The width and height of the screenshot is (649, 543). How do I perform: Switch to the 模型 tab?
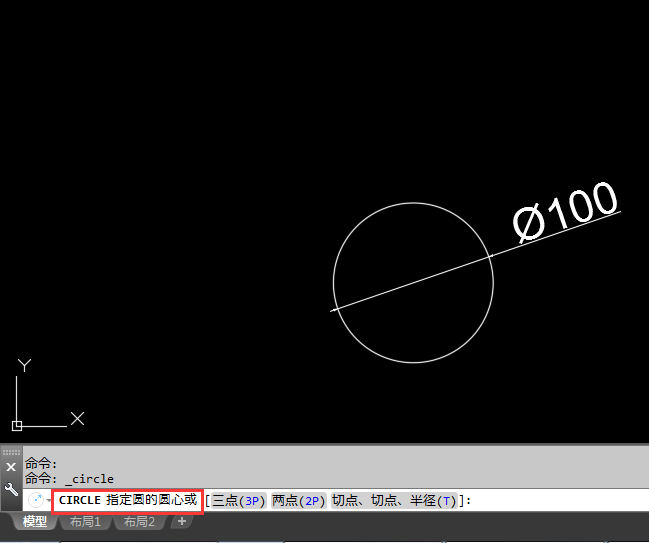(x=35, y=521)
